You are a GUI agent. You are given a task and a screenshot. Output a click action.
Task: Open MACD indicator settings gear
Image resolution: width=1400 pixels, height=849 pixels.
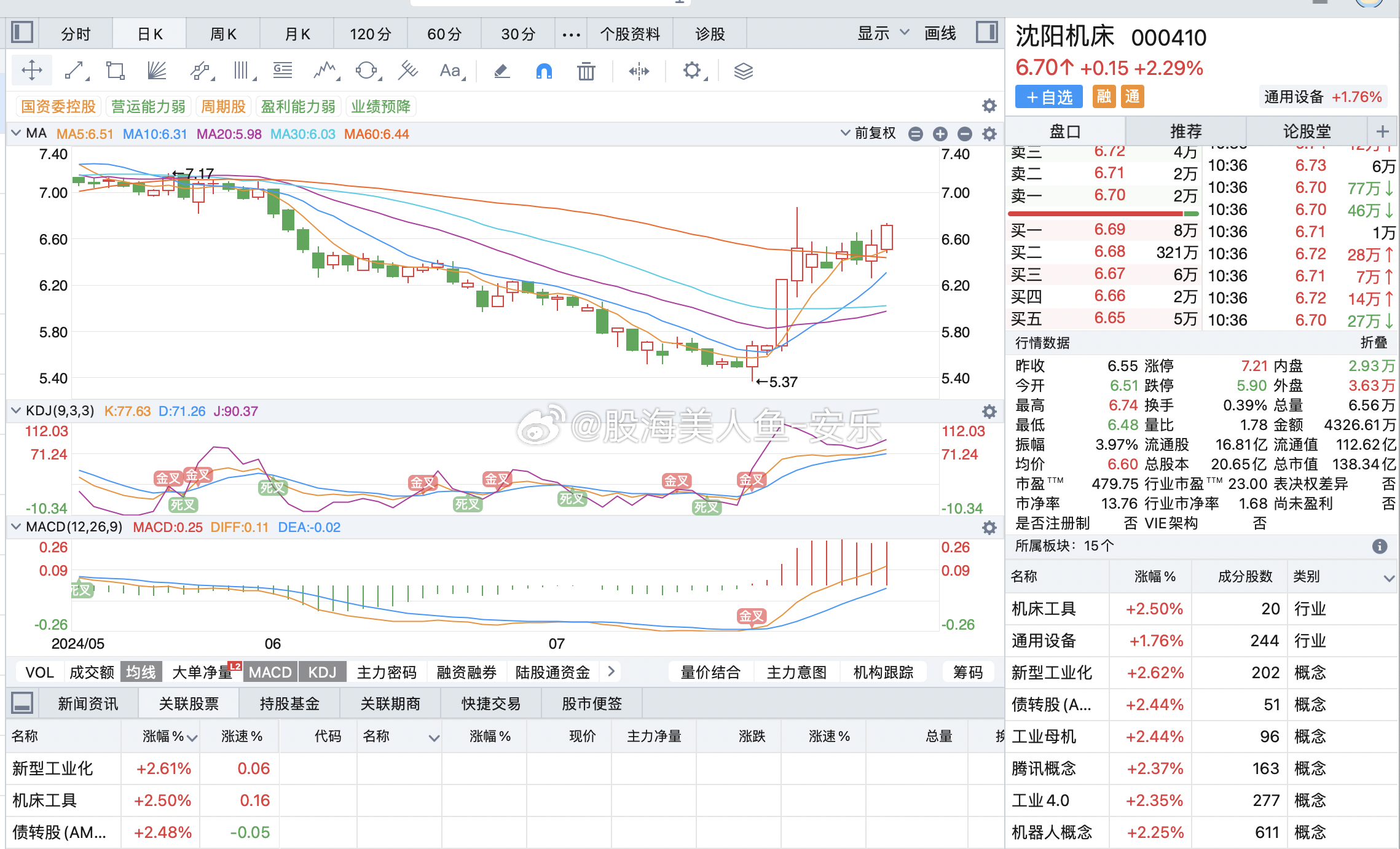coord(989,527)
